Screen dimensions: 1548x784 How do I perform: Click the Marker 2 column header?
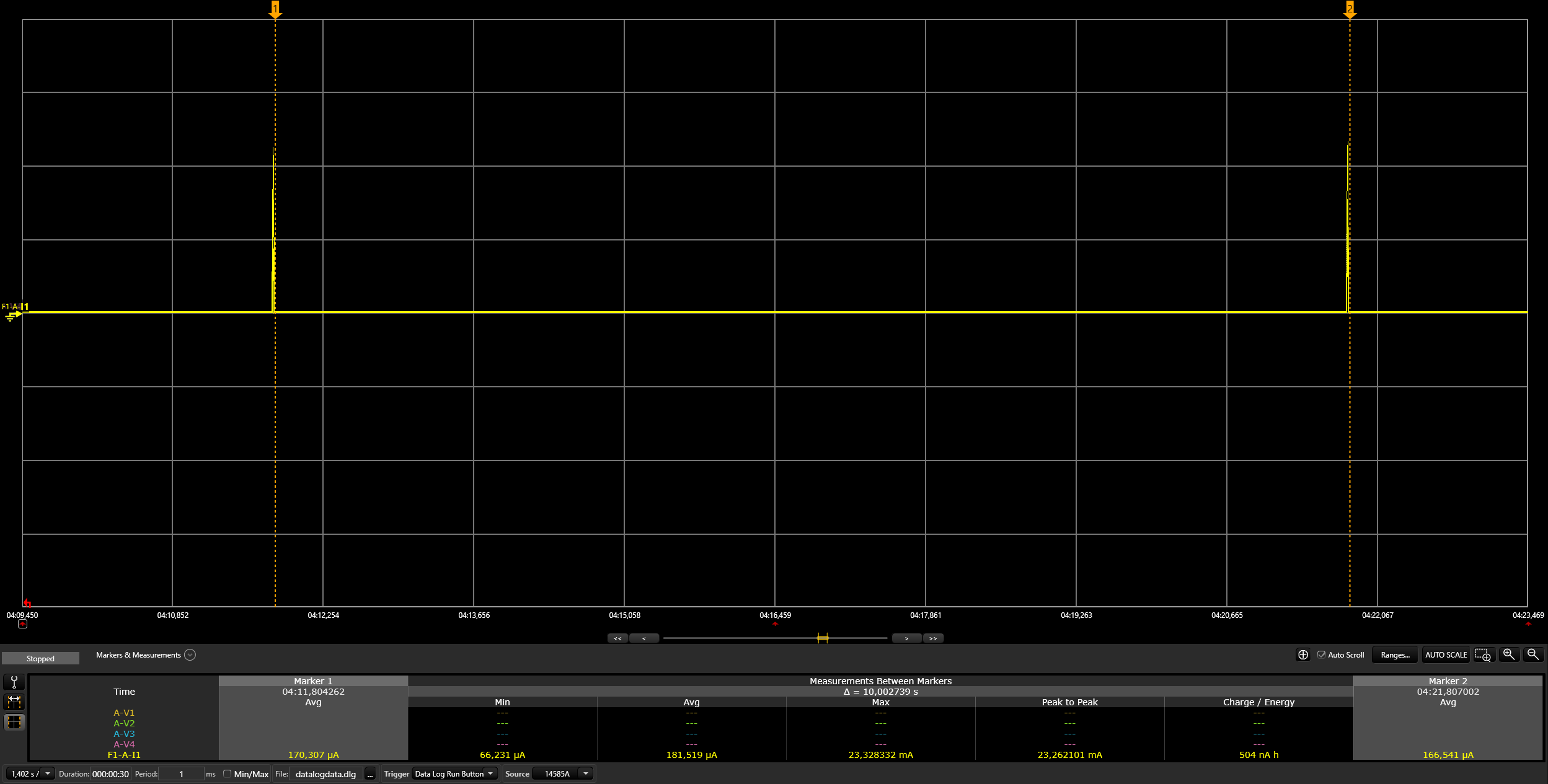pos(1448,680)
